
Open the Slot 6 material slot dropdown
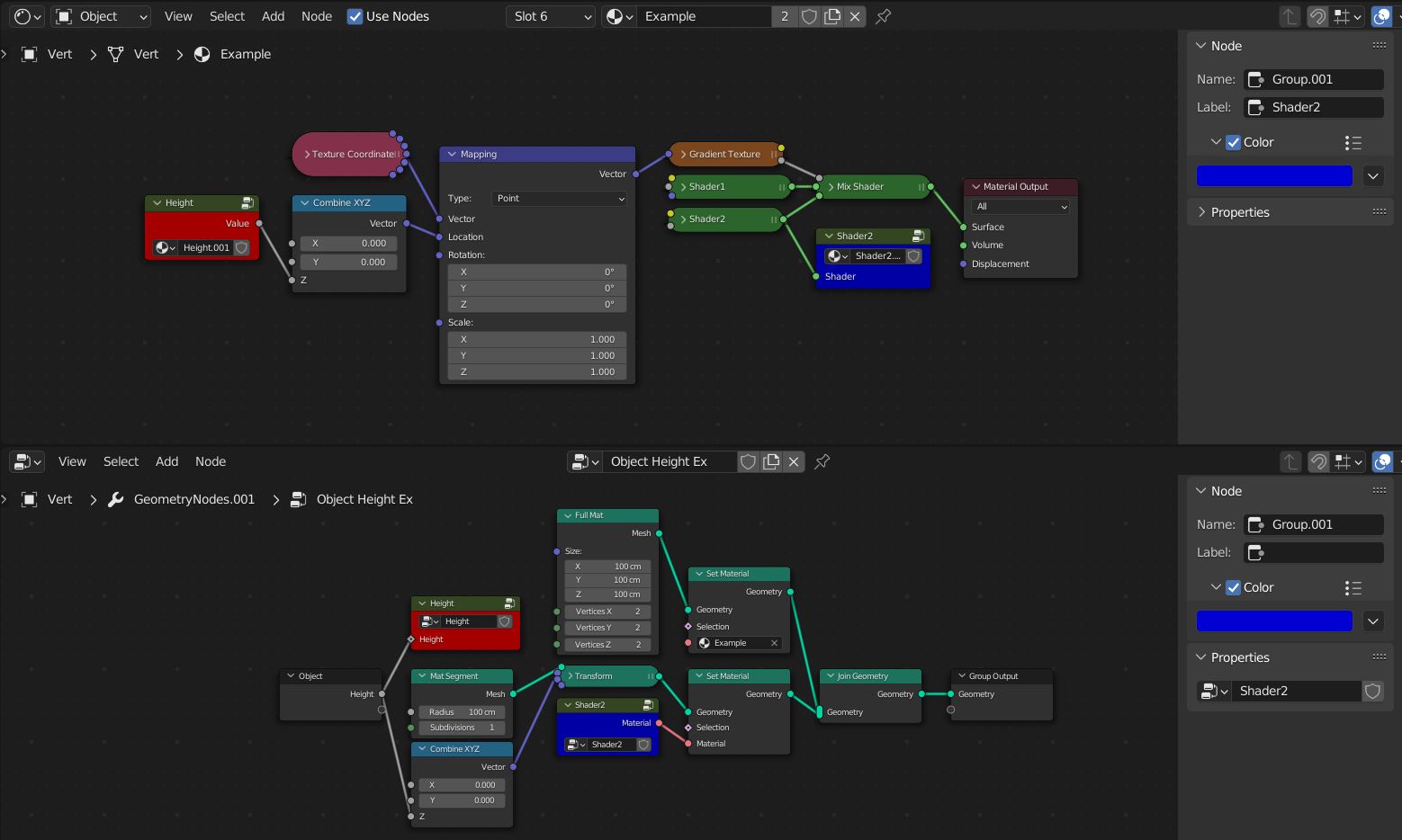coord(551,16)
